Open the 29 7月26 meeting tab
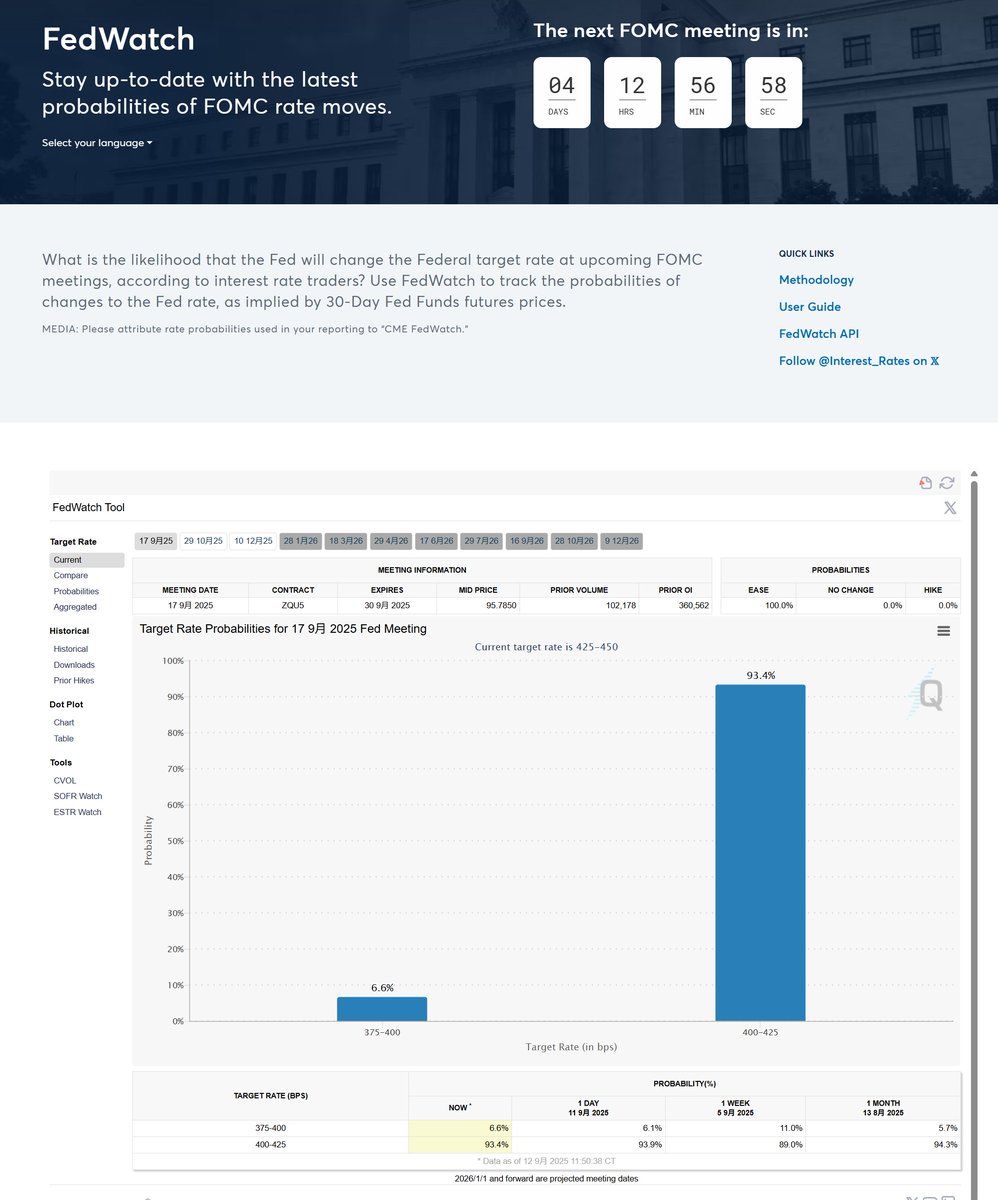 coord(481,541)
